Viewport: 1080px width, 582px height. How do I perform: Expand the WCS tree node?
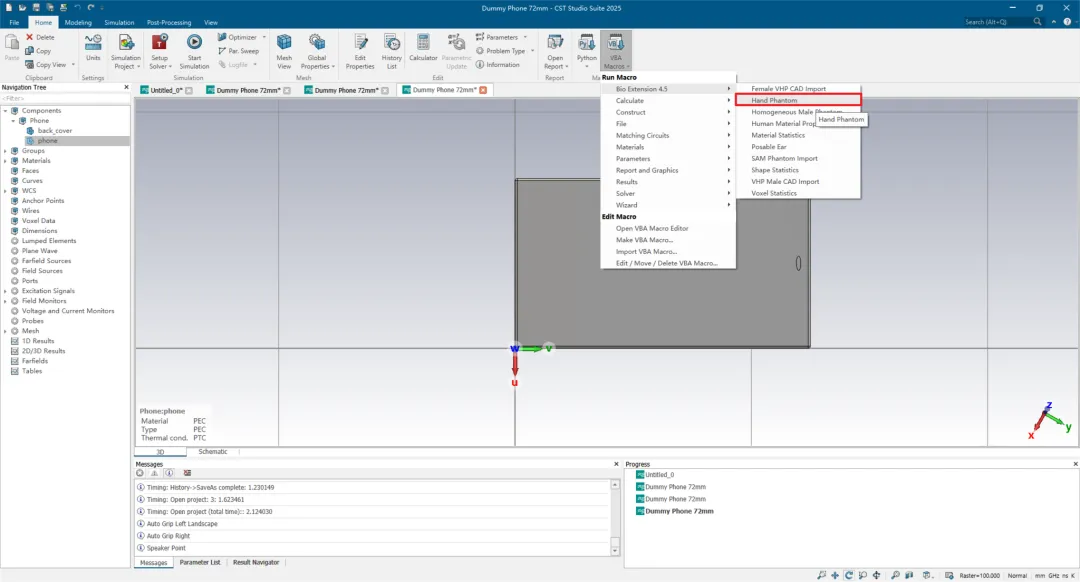[x=6, y=191]
